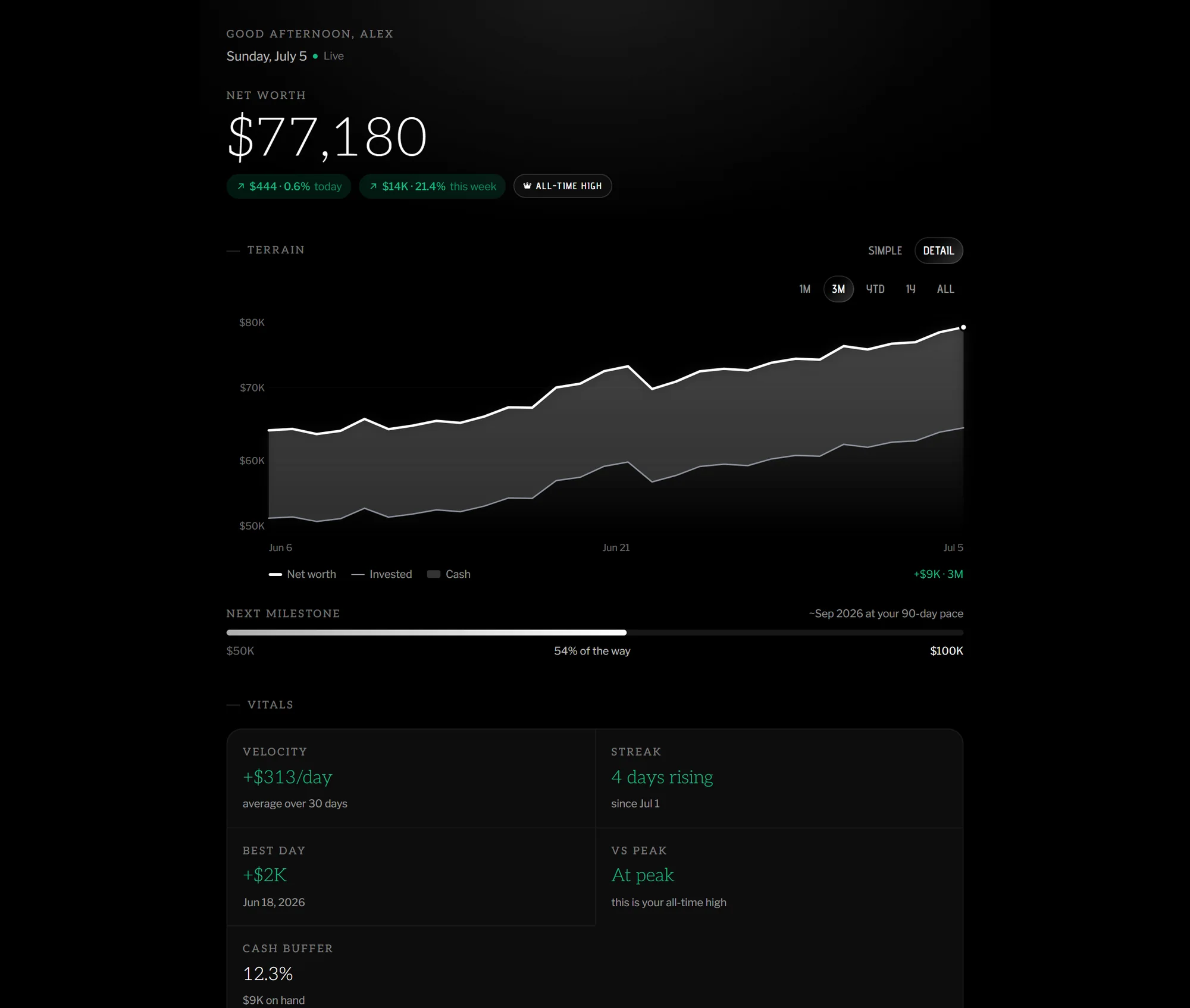The width and height of the screenshot is (1190, 1008).
Task: Click the crown icon in All-Time High badge
Action: tap(527, 186)
